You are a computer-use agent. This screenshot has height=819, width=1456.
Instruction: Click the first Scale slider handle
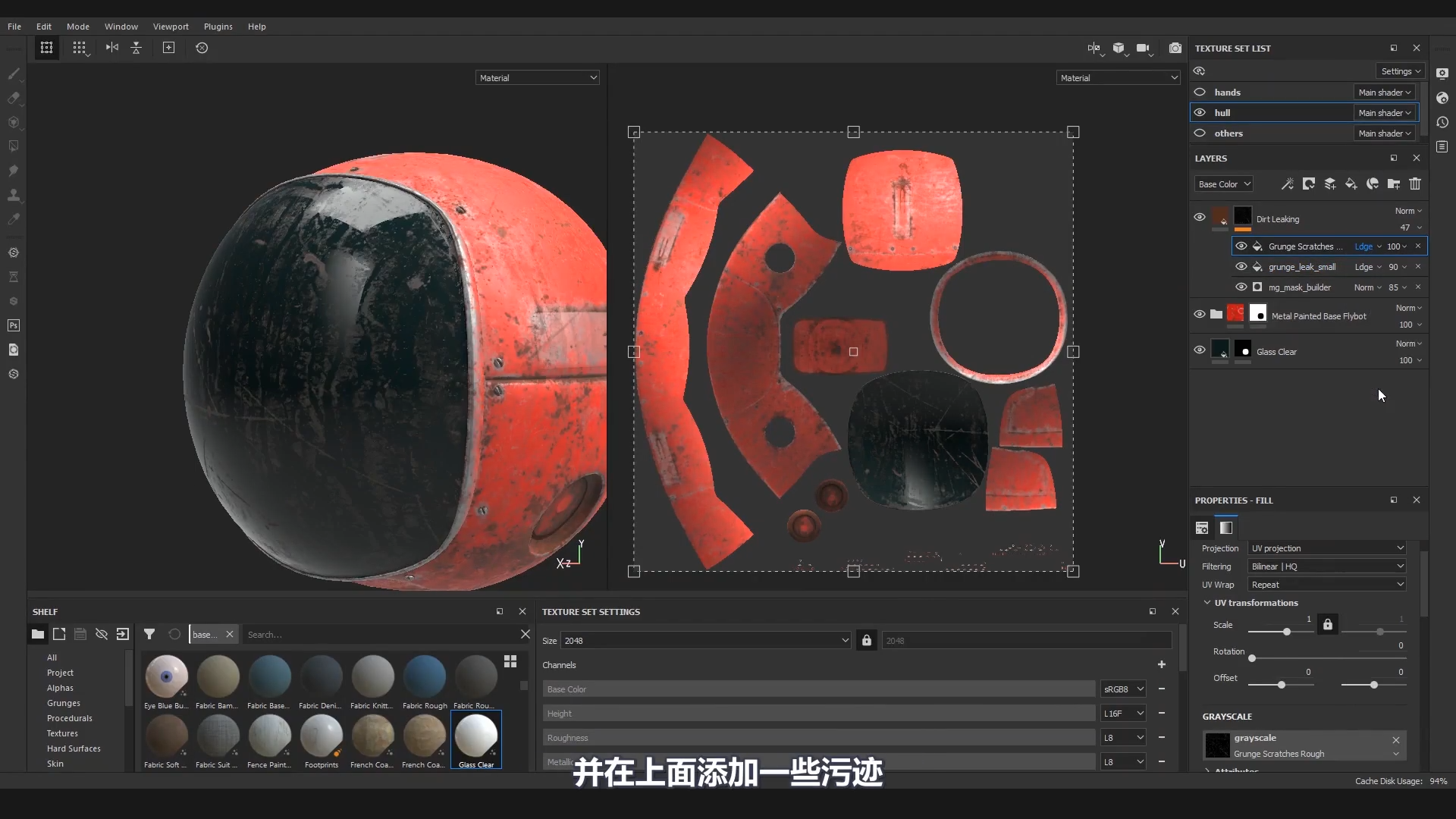1287,632
